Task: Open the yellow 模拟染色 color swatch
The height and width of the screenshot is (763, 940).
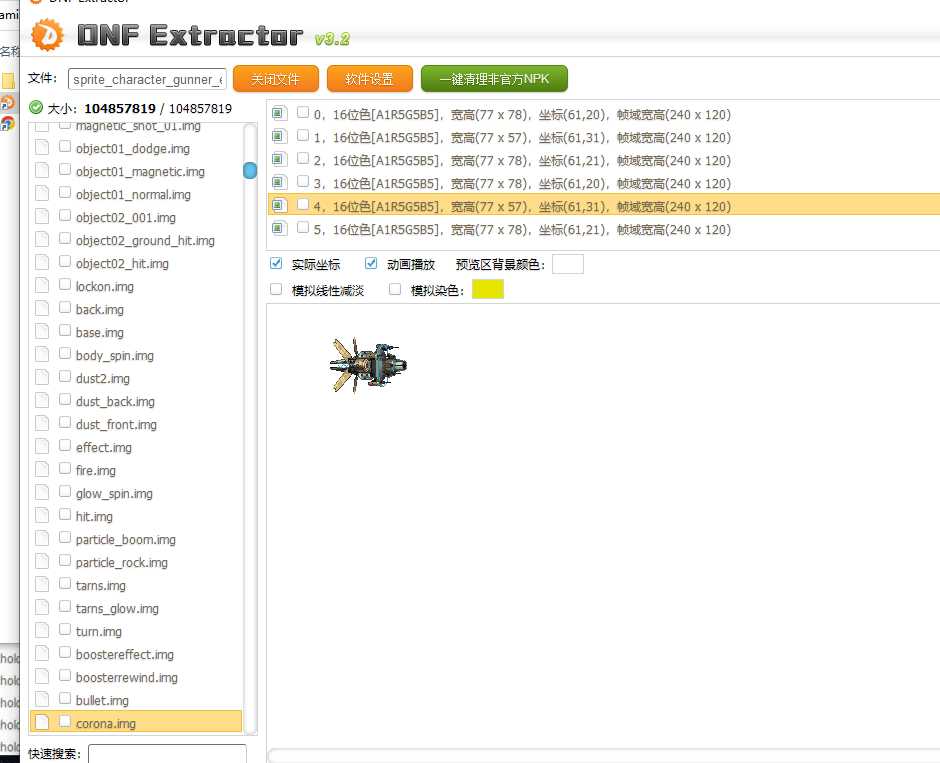Action: pyautogui.click(x=488, y=290)
